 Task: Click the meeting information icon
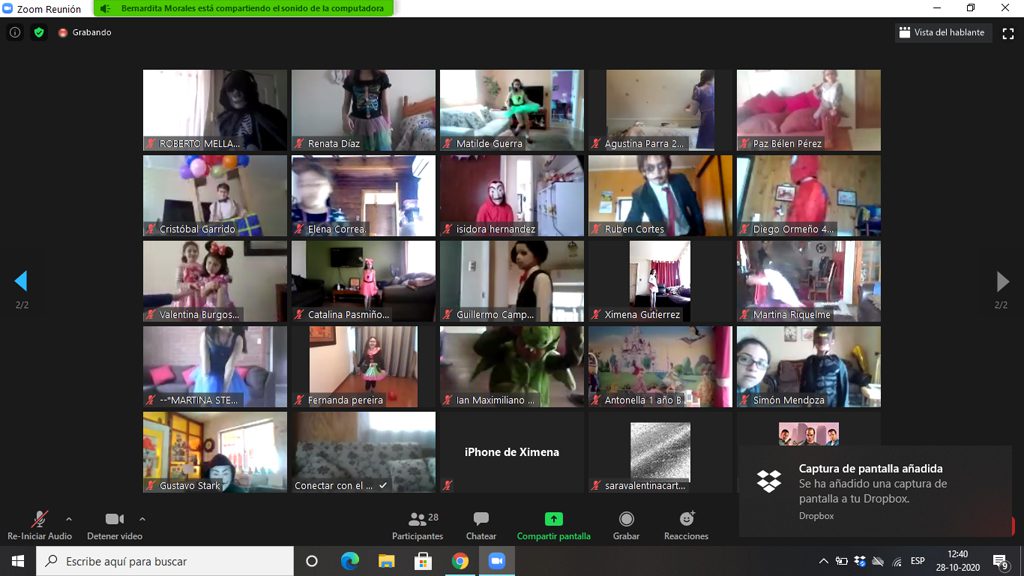tap(15, 32)
